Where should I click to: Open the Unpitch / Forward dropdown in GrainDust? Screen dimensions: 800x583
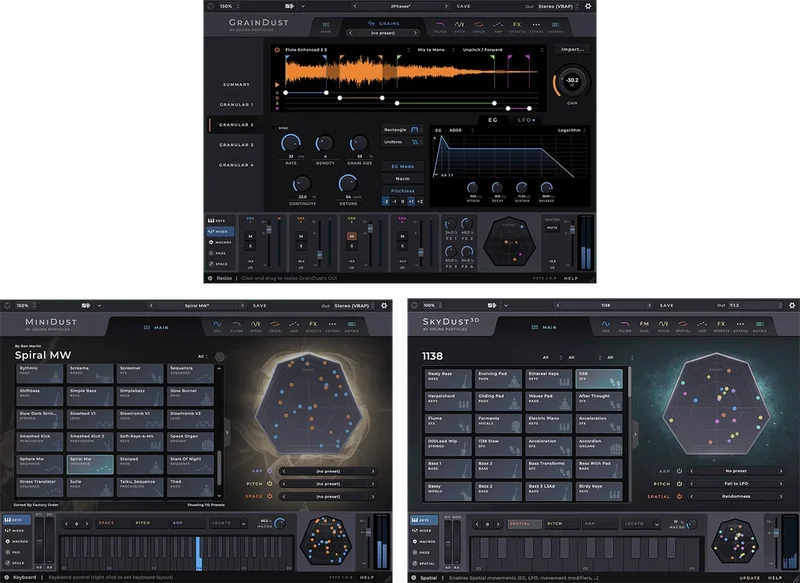[502, 49]
